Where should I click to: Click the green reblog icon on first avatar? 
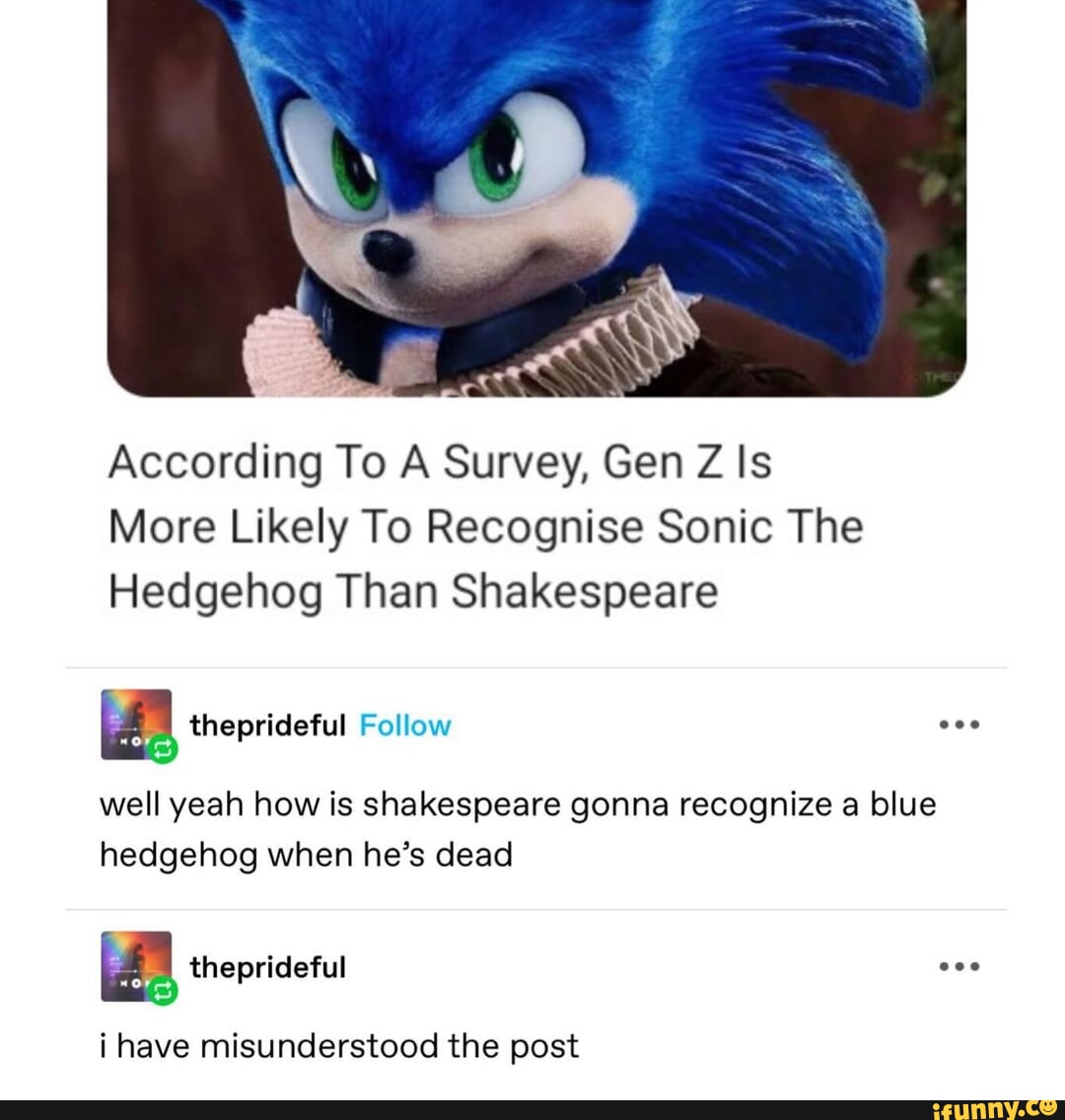click(162, 748)
